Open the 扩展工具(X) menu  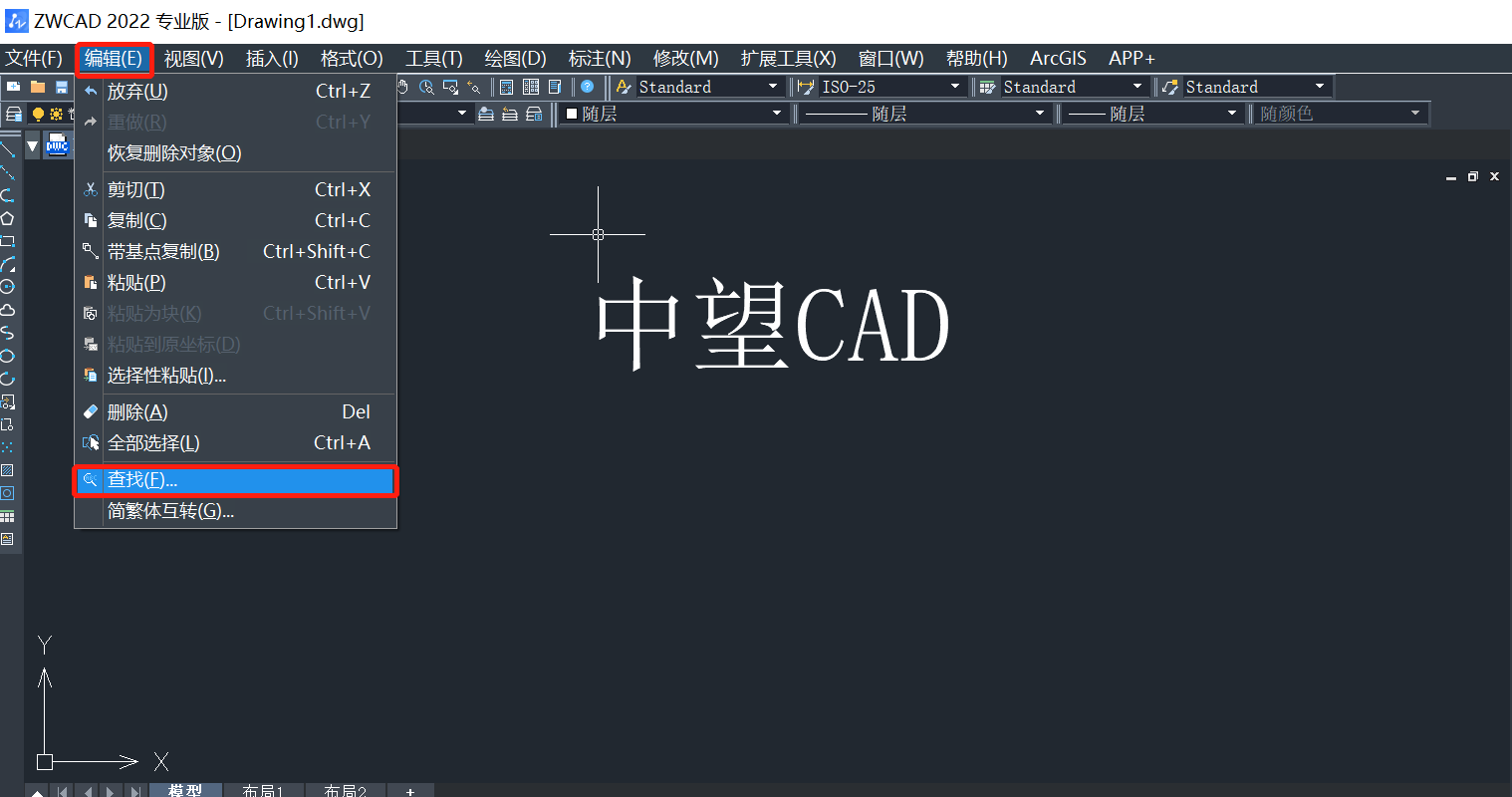[789, 59]
